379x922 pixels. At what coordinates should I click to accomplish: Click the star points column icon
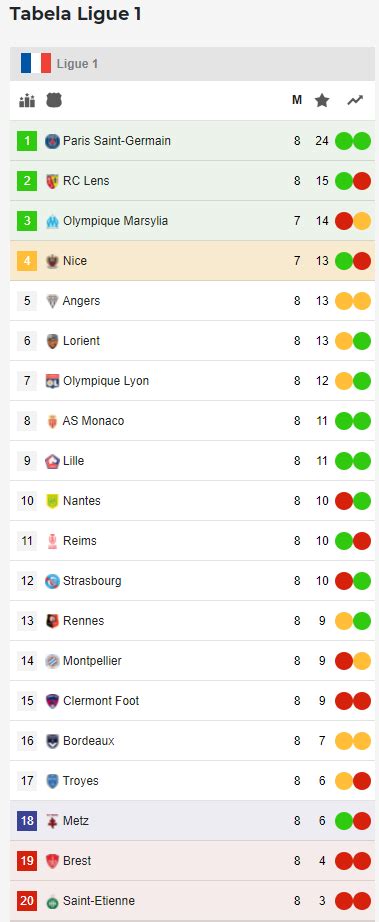[x=321, y=101]
